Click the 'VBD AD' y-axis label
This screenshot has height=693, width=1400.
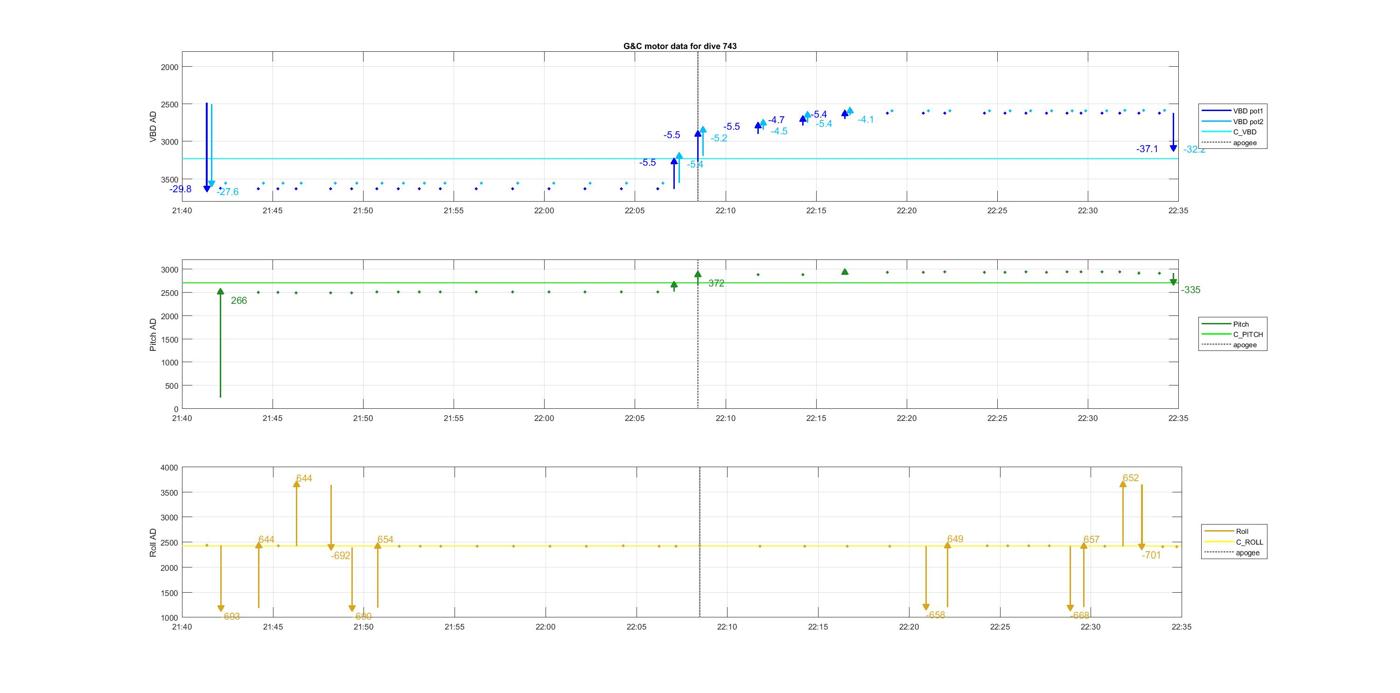(154, 127)
